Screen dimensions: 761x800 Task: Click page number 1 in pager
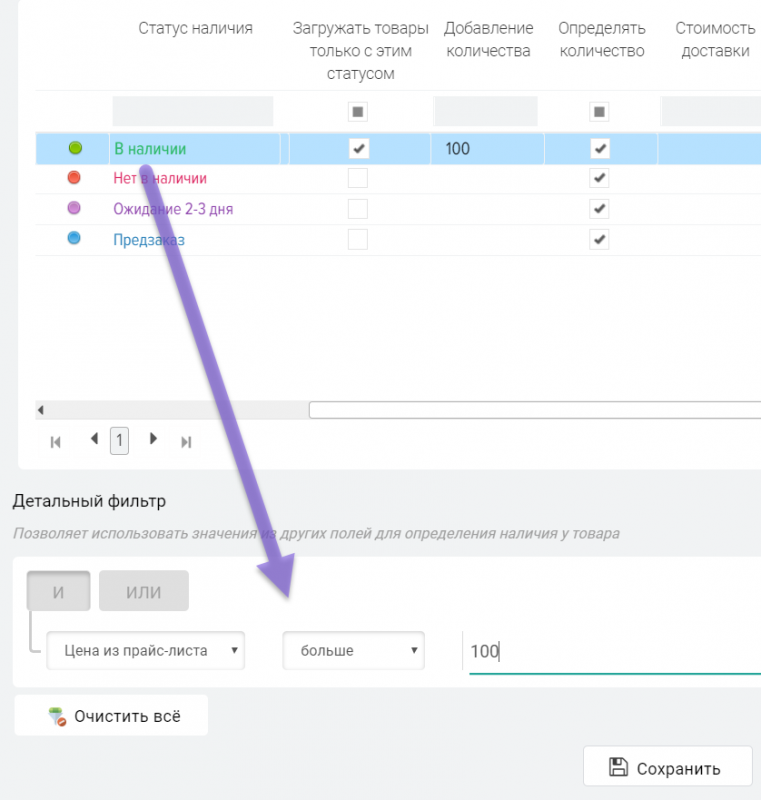coord(119,440)
